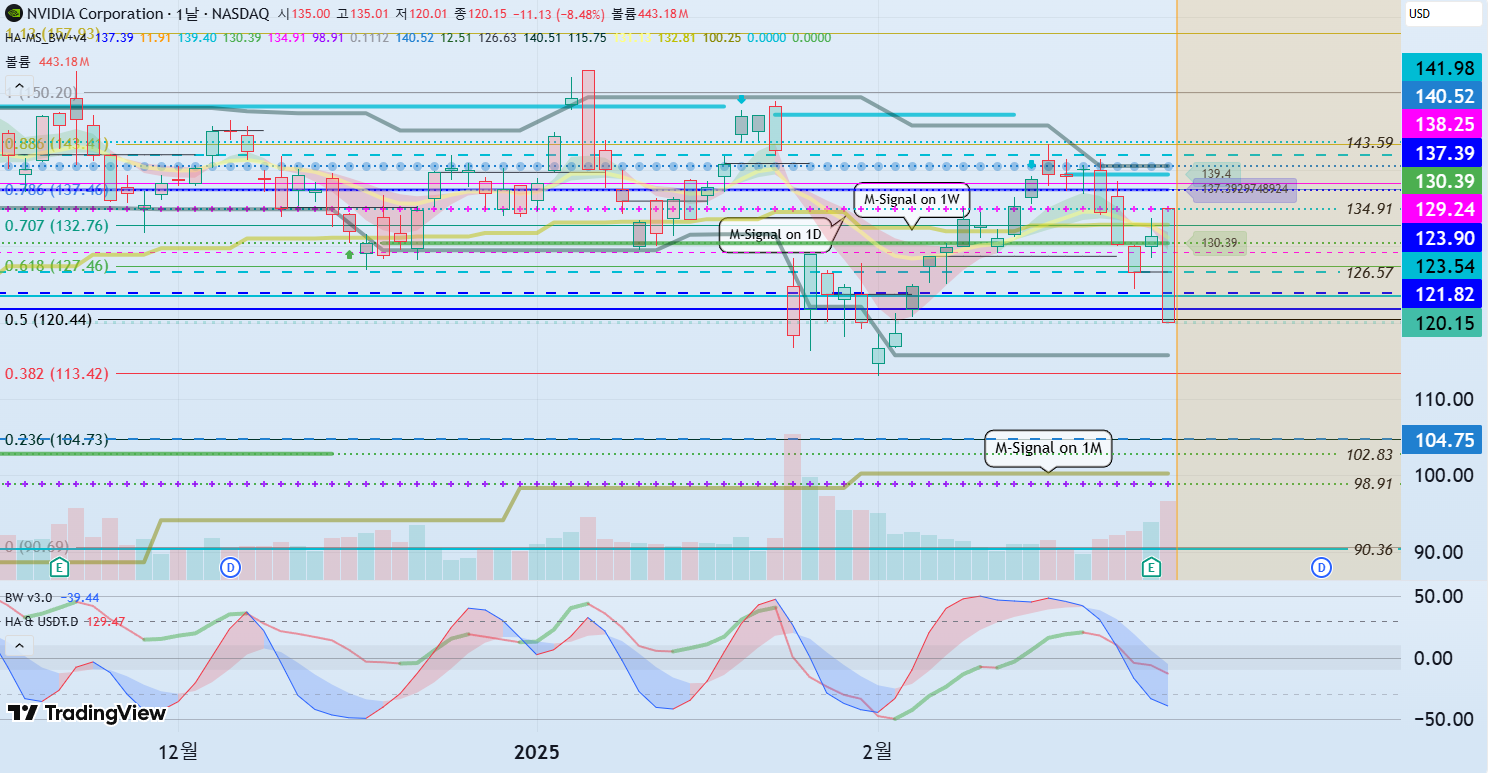Viewport: 1489px width, 773px height.
Task: Click the 143.59 line value label
Action: 1370,143
